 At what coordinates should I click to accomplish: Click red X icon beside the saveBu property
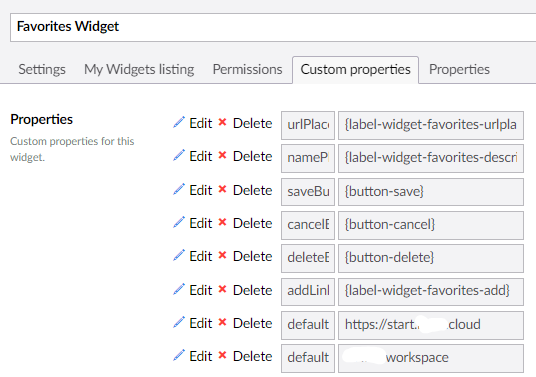click(x=222, y=189)
